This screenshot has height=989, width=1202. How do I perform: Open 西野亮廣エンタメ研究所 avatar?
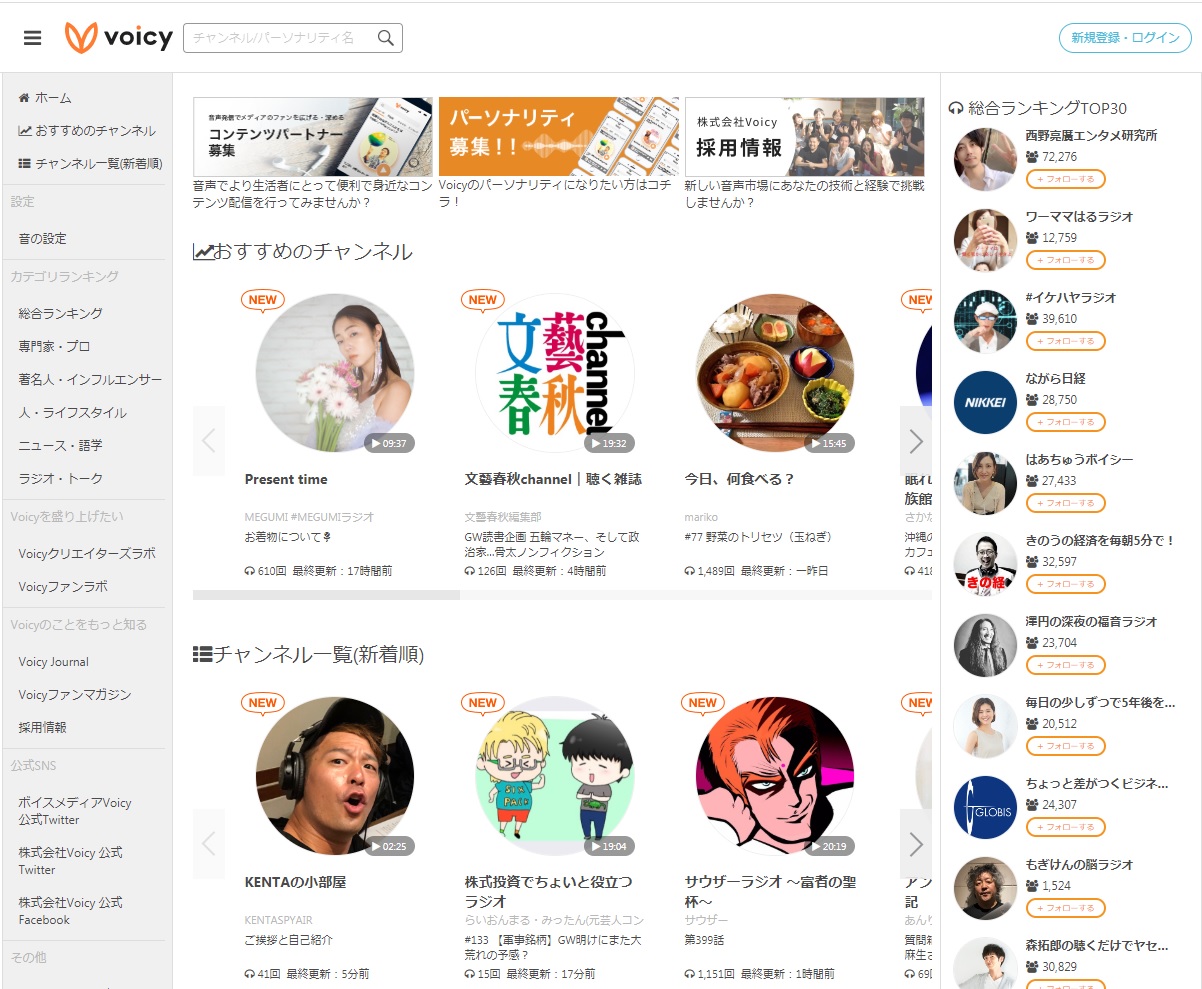click(x=985, y=160)
